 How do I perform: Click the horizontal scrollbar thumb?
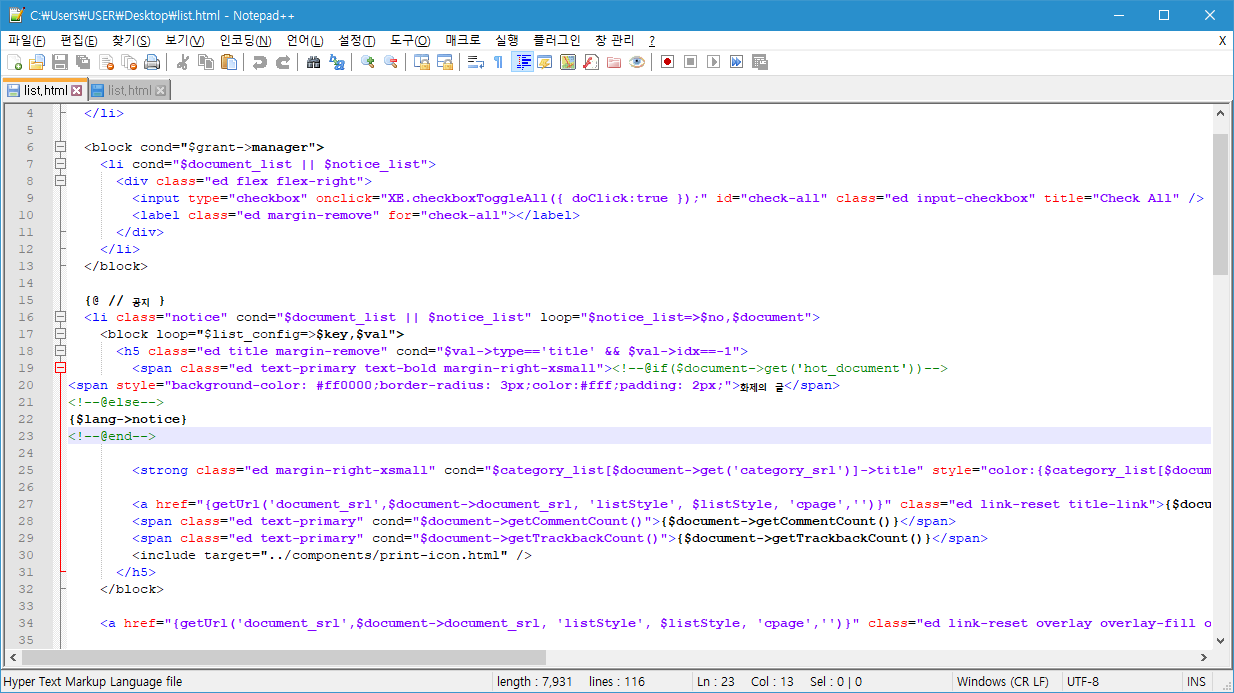tap(285, 657)
